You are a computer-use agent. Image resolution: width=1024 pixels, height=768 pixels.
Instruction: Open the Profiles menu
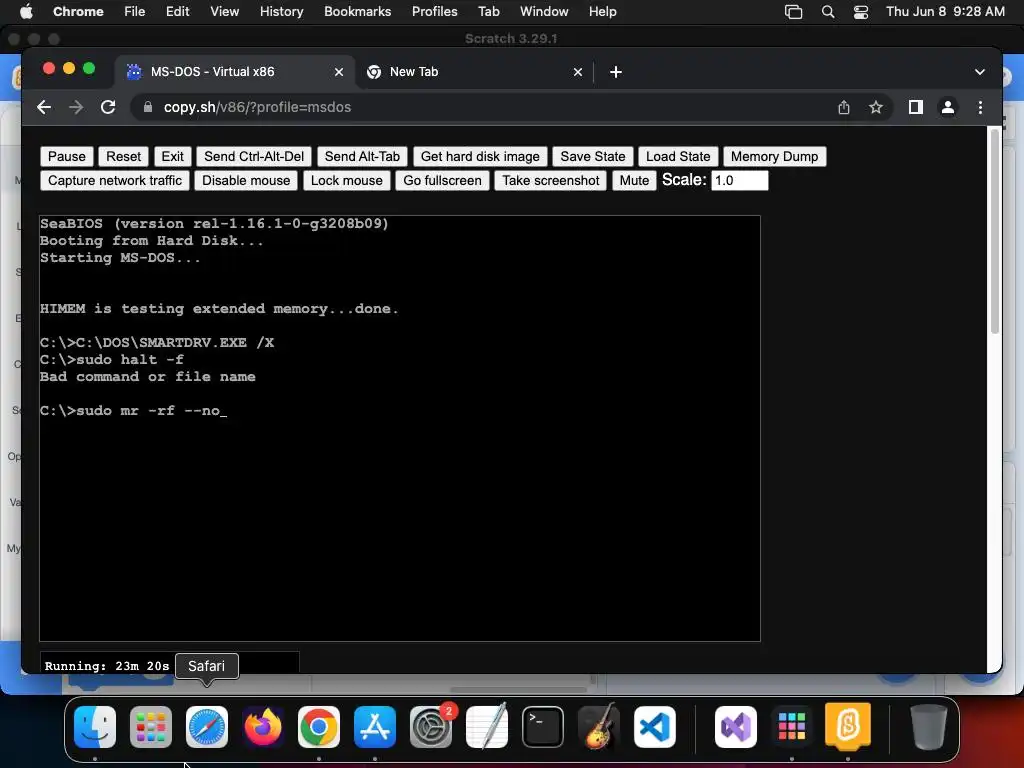pos(434,11)
